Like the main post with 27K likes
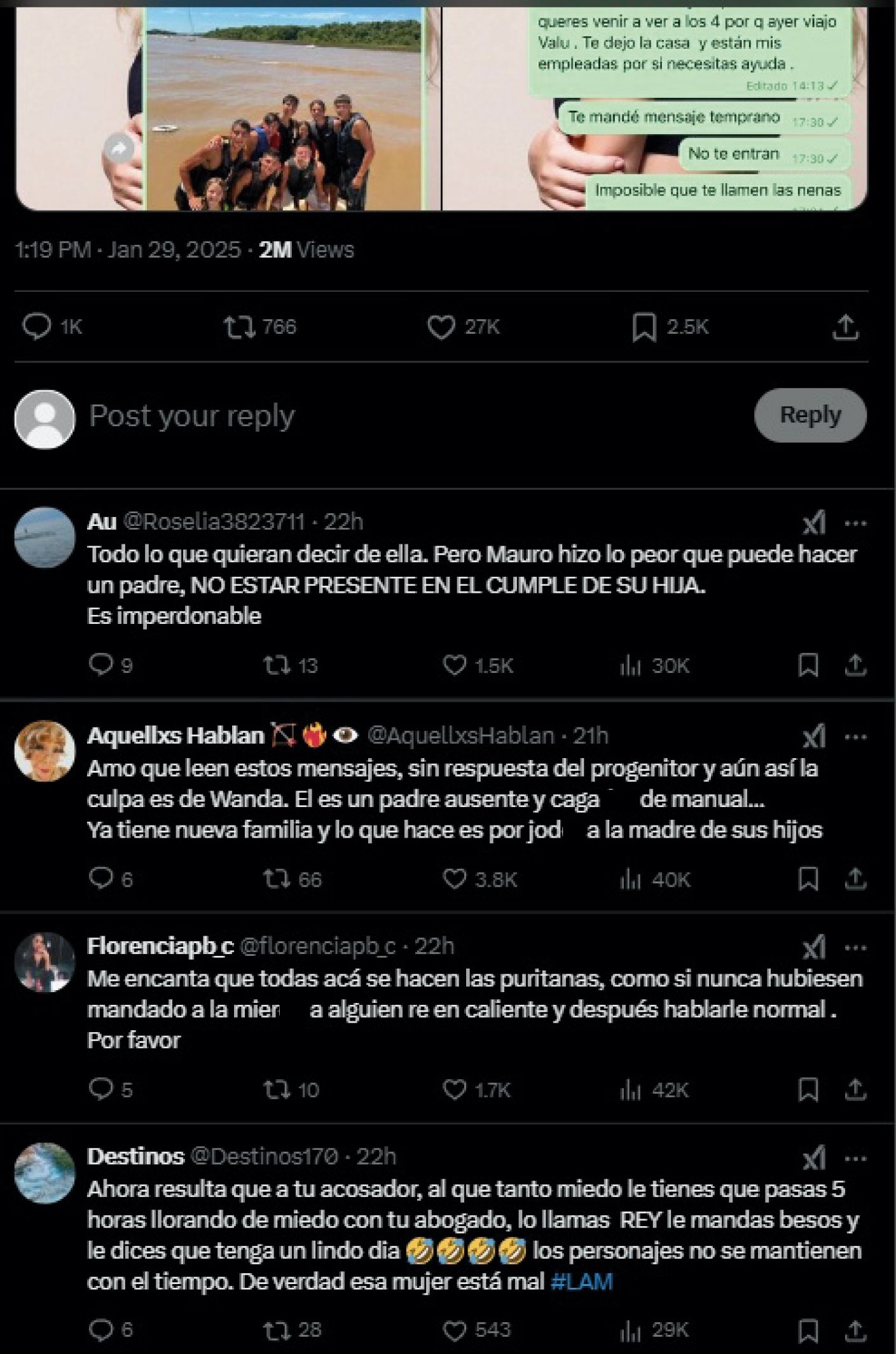 tap(441, 327)
